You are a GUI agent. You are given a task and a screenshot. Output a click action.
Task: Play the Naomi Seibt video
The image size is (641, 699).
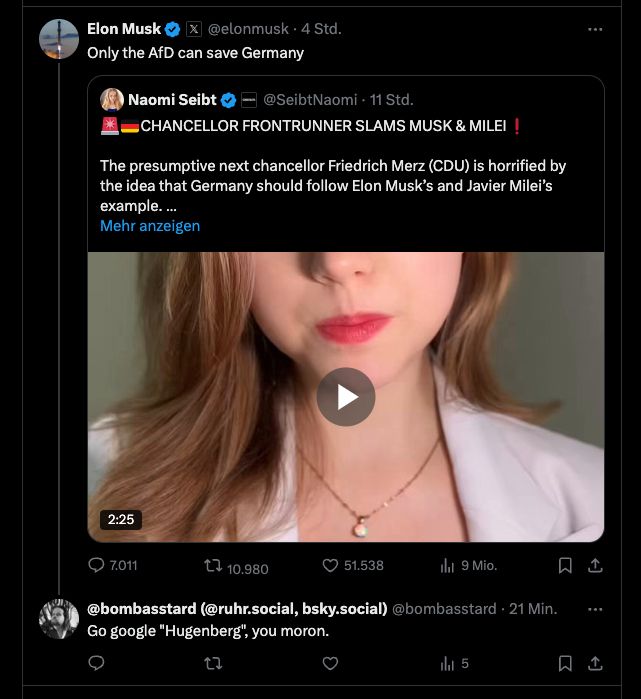pyautogui.click(x=345, y=397)
